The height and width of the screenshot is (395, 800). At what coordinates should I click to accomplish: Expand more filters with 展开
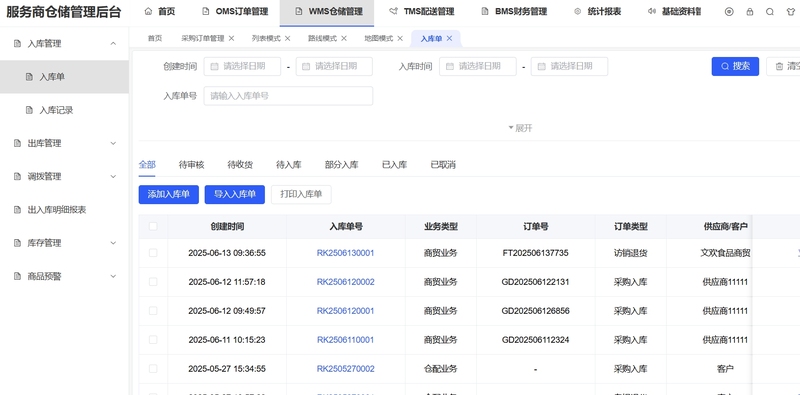coord(520,128)
